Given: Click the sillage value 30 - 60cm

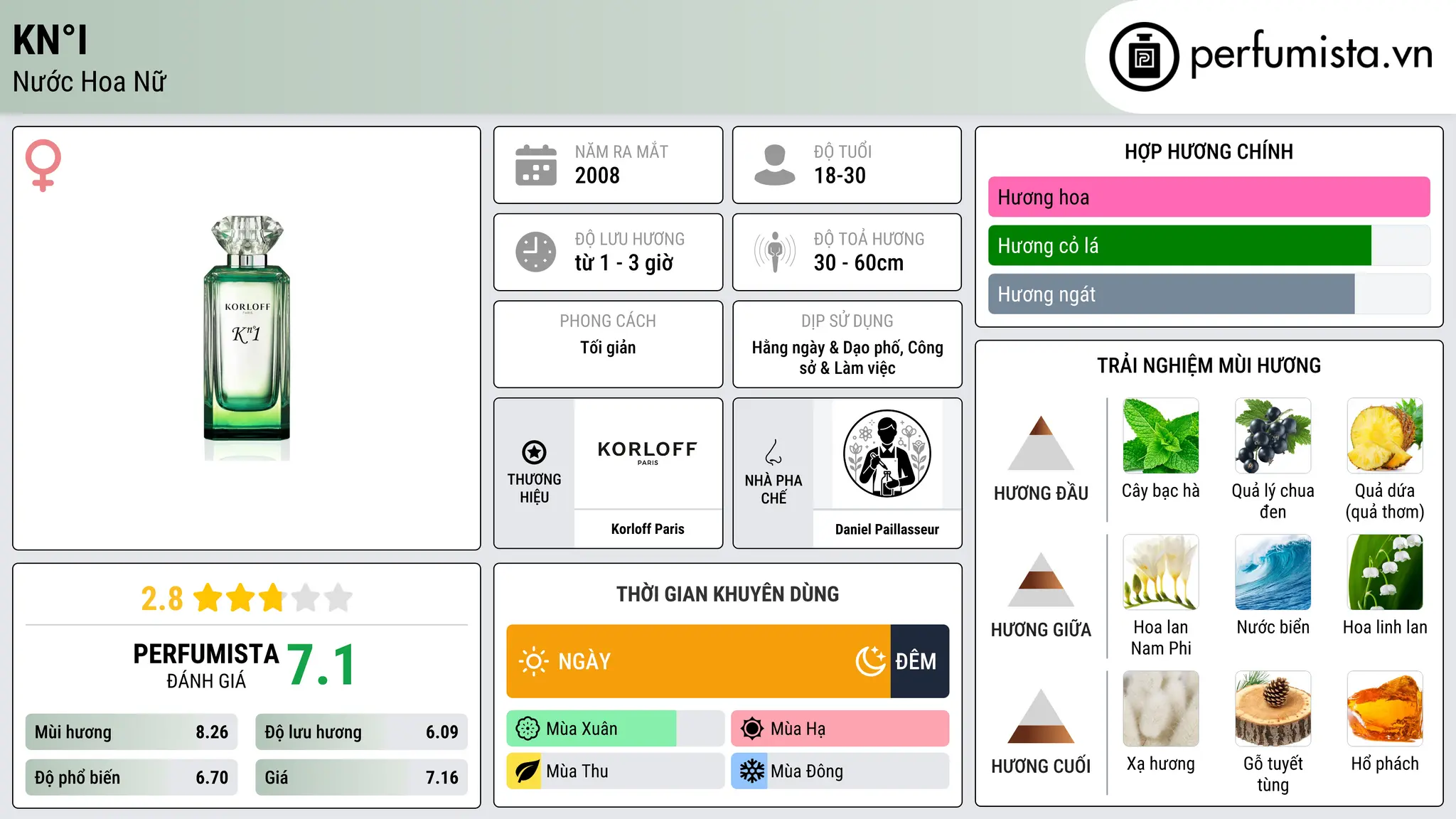Looking at the screenshot, I should click(859, 263).
